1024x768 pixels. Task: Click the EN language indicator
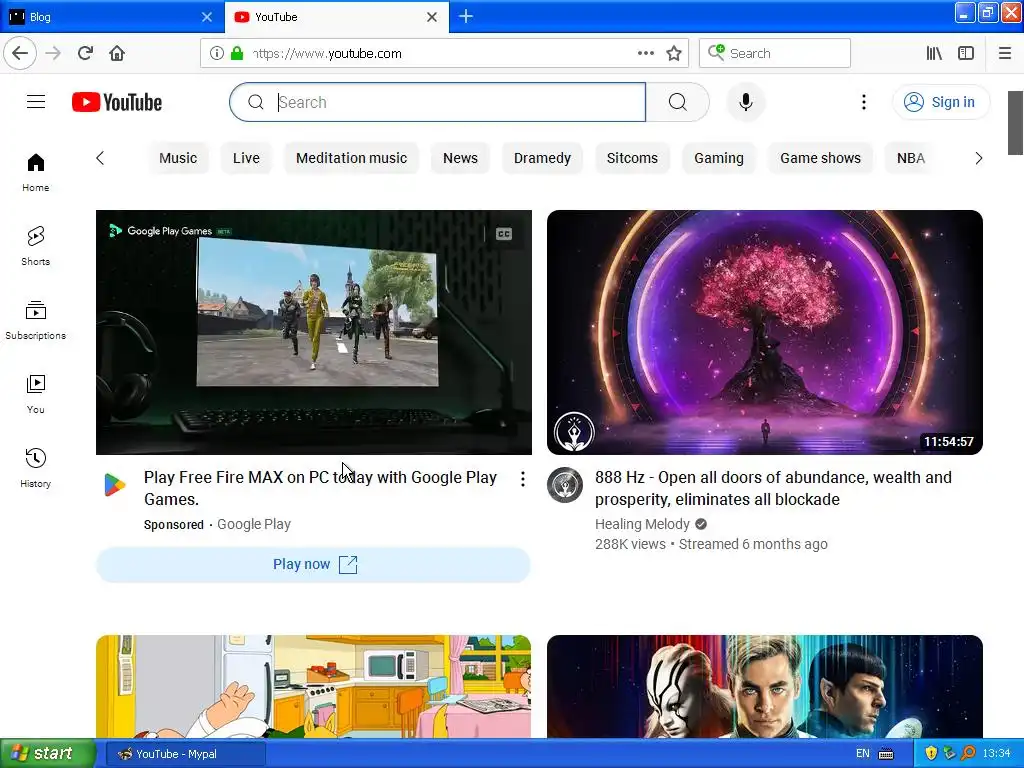pyautogui.click(x=862, y=754)
